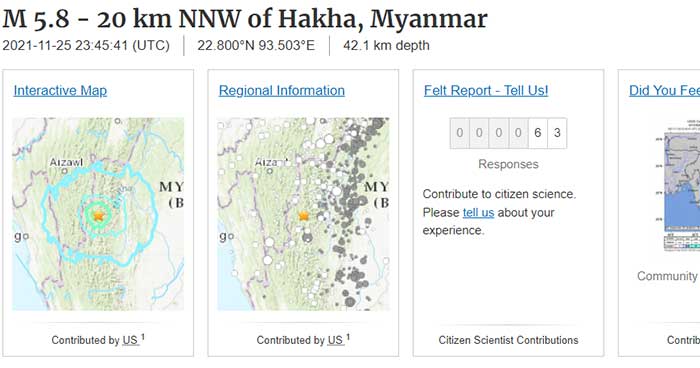Click the M 5.8 Hakha, Myanmar headline
Image resolution: width=700 pixels, height=368 pixels.
click(245, 19)
